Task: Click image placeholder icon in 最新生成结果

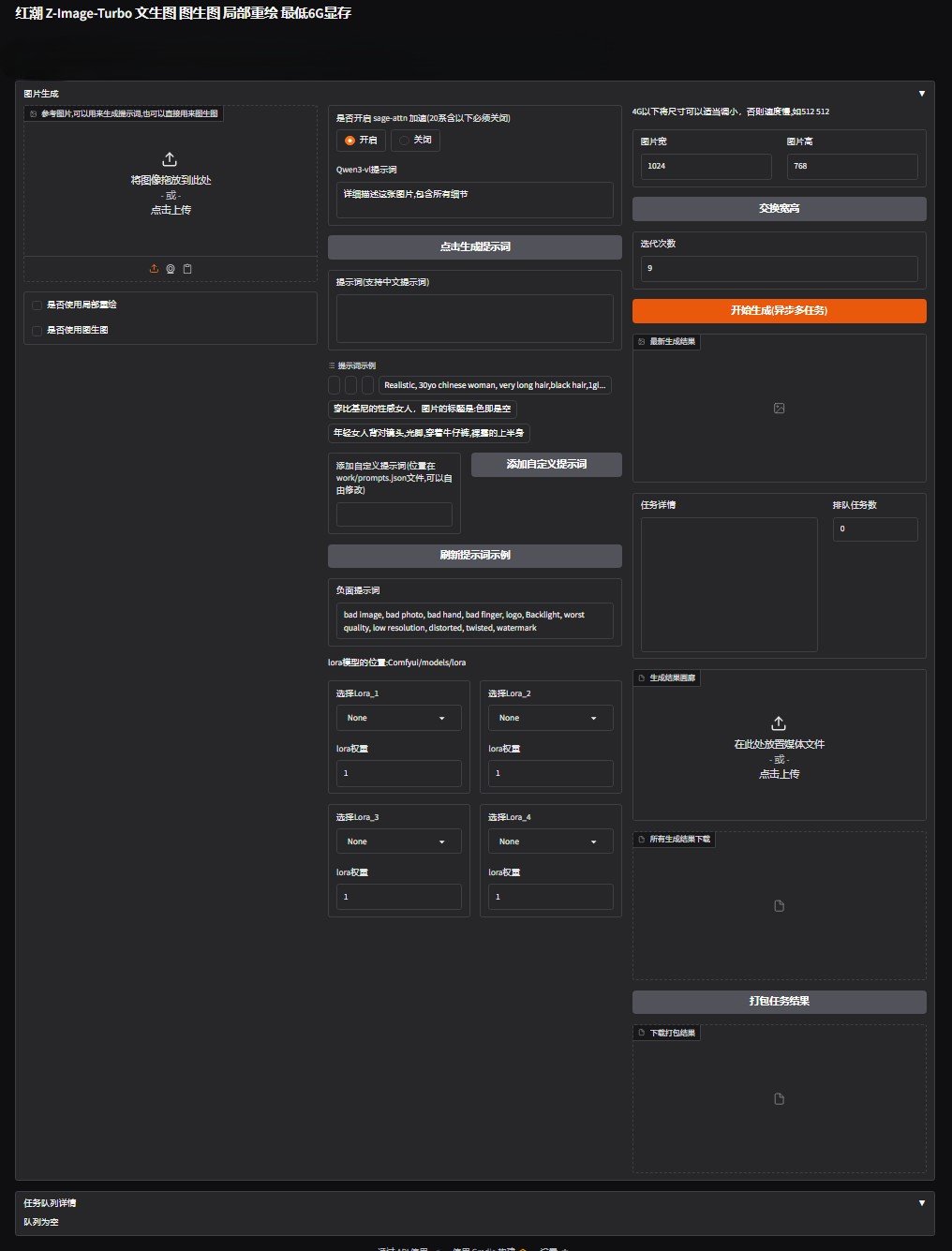Action: 779,409
